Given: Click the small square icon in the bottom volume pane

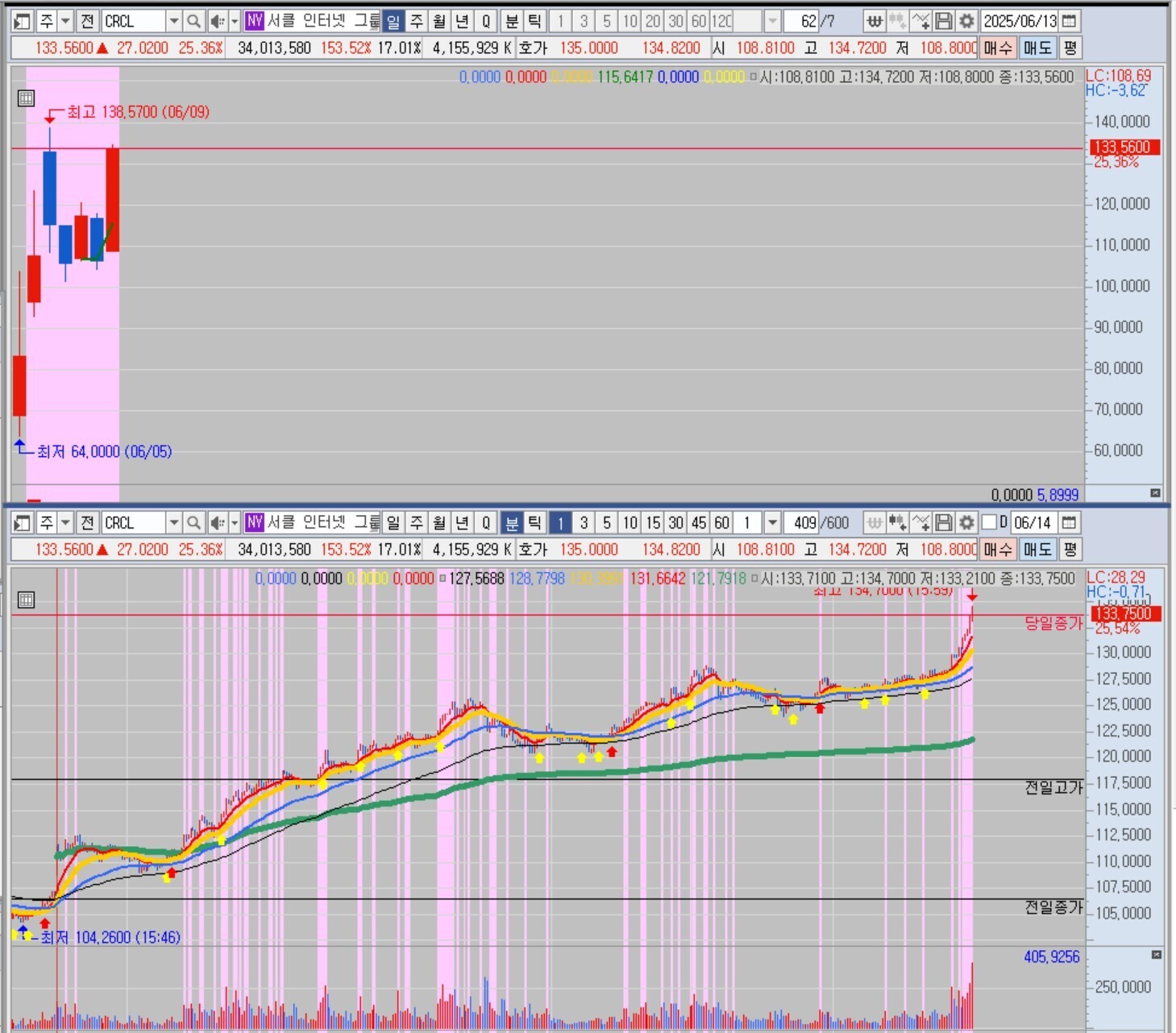Looking at the screenshot, I should [x=1157, y=955].
